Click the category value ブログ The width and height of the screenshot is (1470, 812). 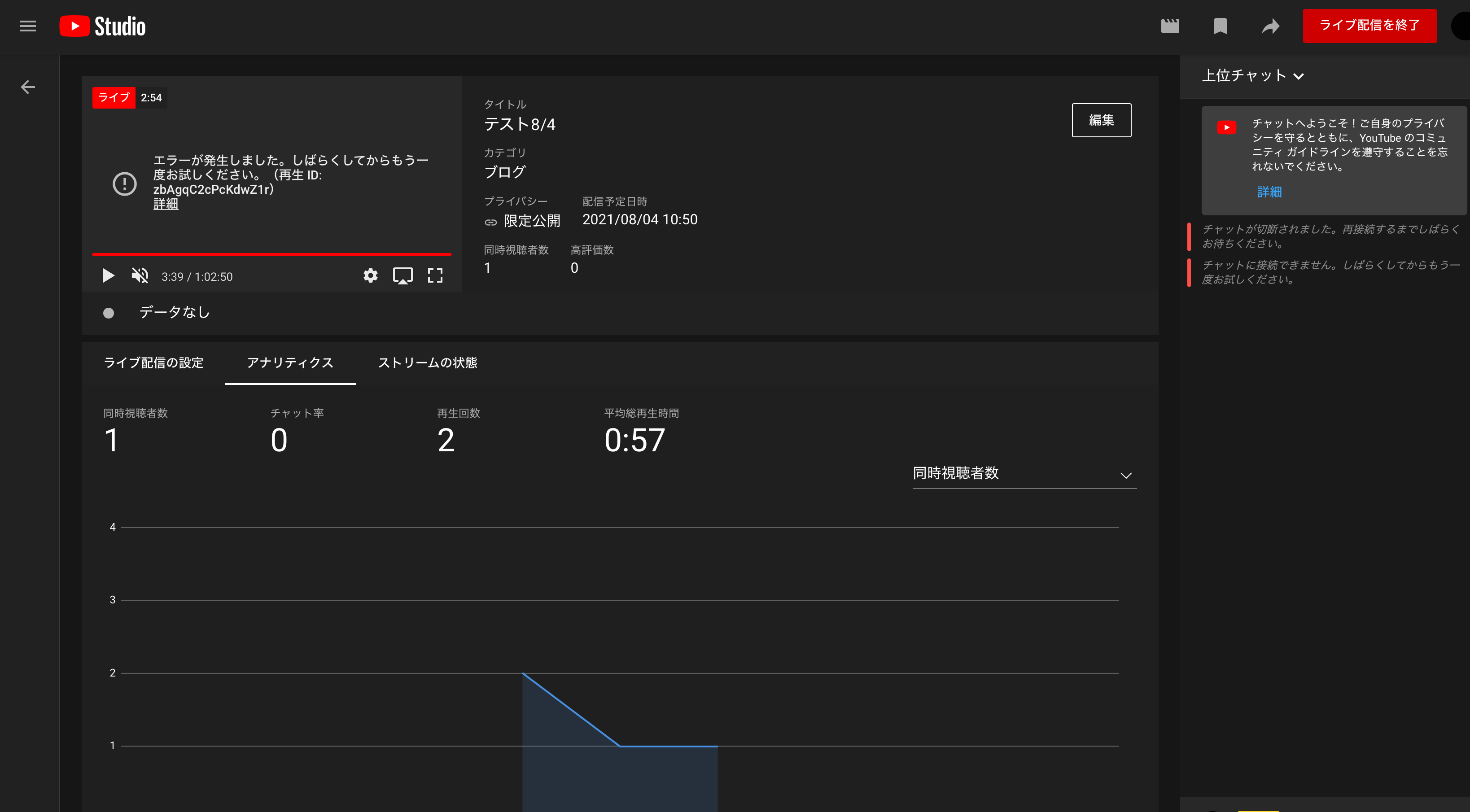click(504, 172)
